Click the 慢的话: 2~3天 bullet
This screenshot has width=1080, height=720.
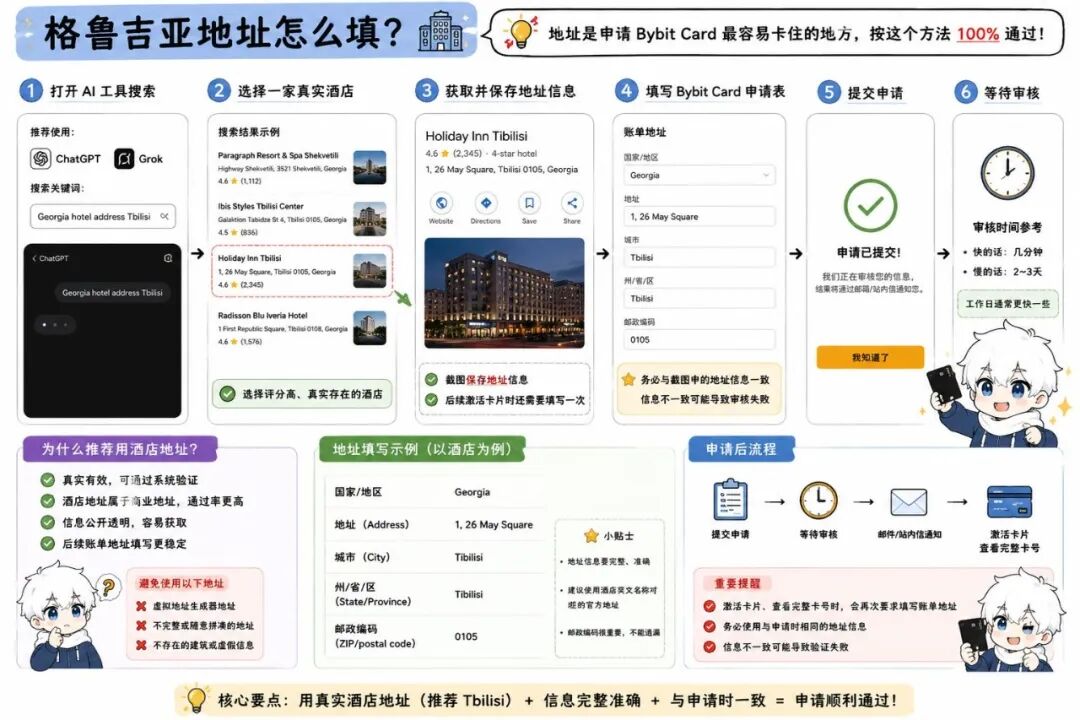pos(1003,272)
